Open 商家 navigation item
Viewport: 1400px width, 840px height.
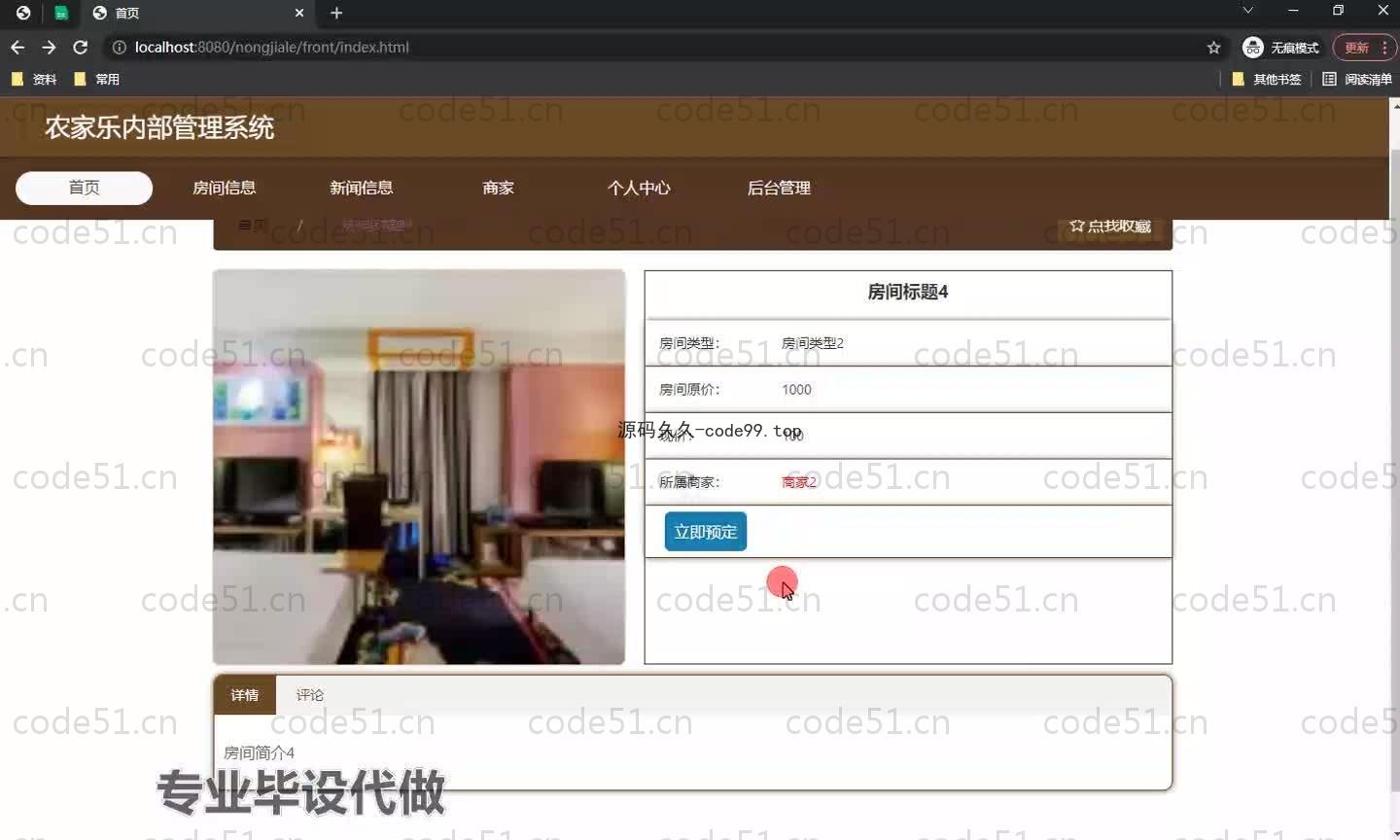pyautogui.click(x=498, y=188)
